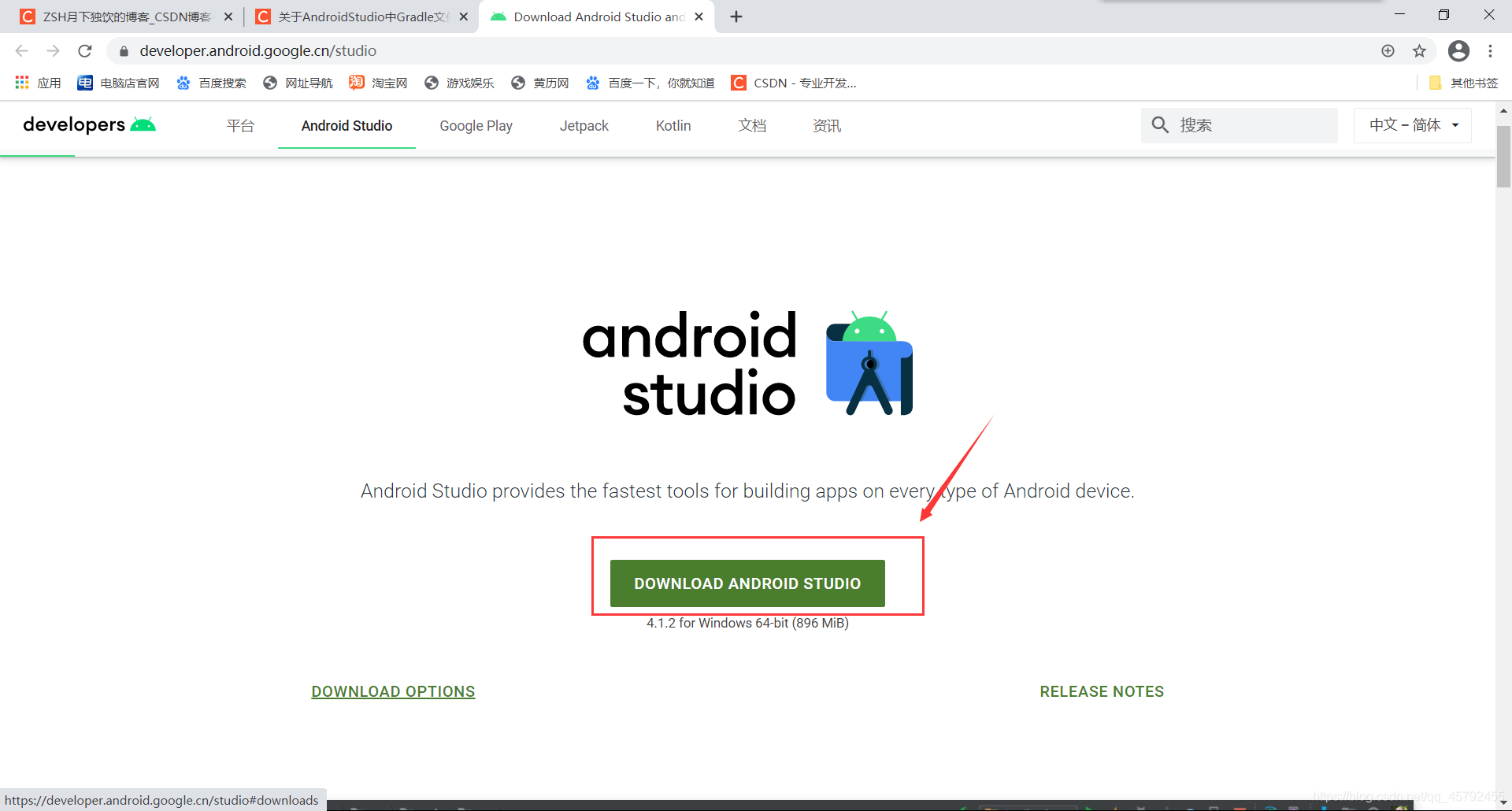Click the address bar URL
The width and height of the screenshot is (1512, 811).
pyautogui.click(x=258, y=51)
